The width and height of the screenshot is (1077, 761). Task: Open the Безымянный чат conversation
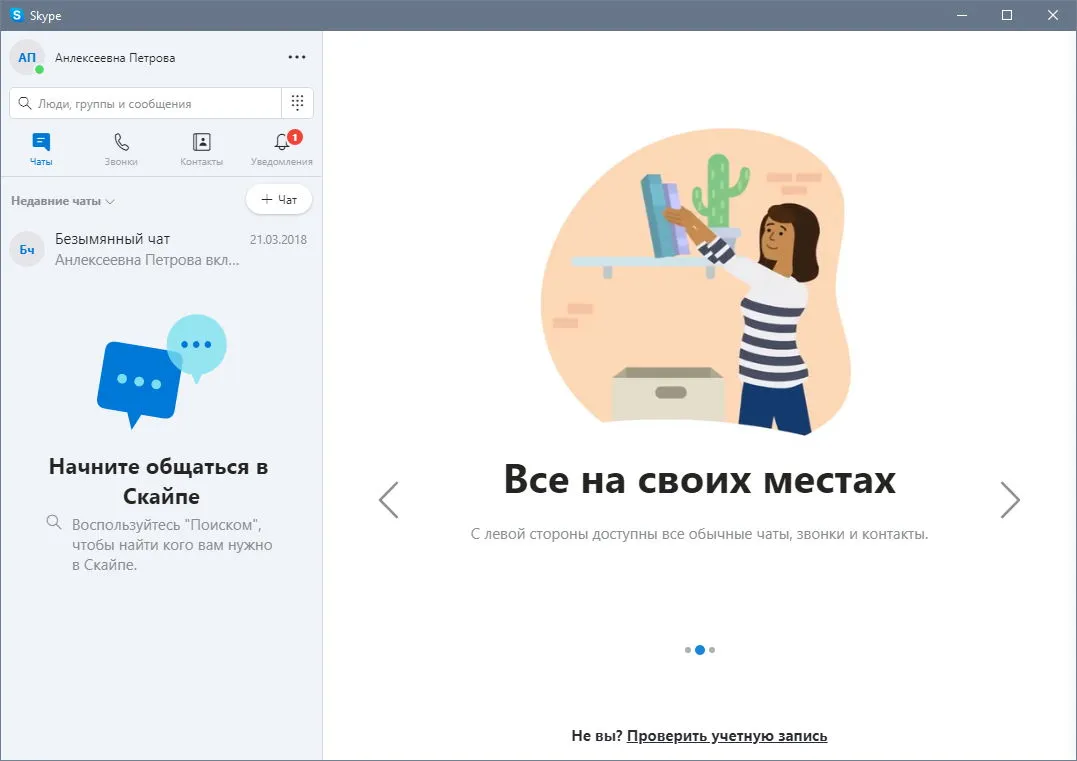[x=161, y=249]
